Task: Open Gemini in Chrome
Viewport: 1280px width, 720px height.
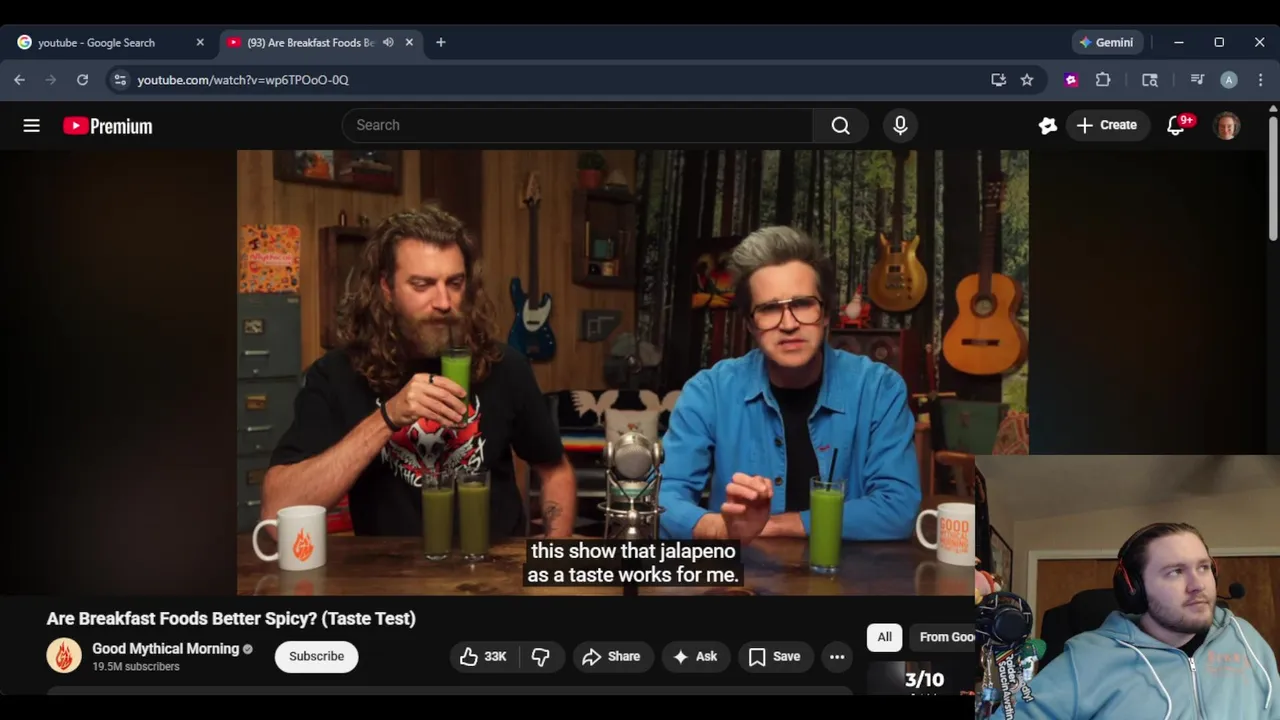Action: click(x=1106, y=42)
